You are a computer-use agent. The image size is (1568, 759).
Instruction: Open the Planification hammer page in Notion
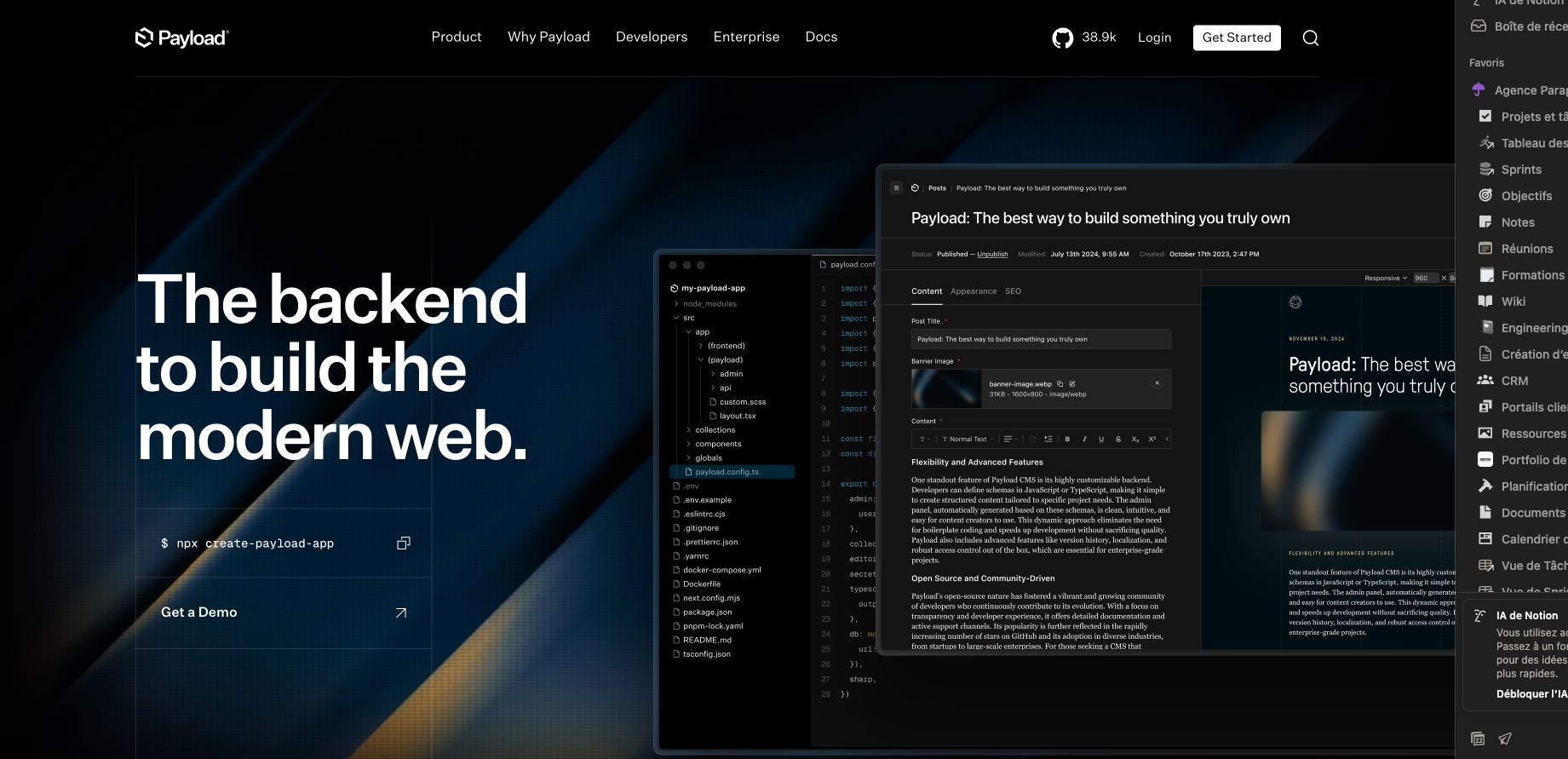click(1523, 486)
